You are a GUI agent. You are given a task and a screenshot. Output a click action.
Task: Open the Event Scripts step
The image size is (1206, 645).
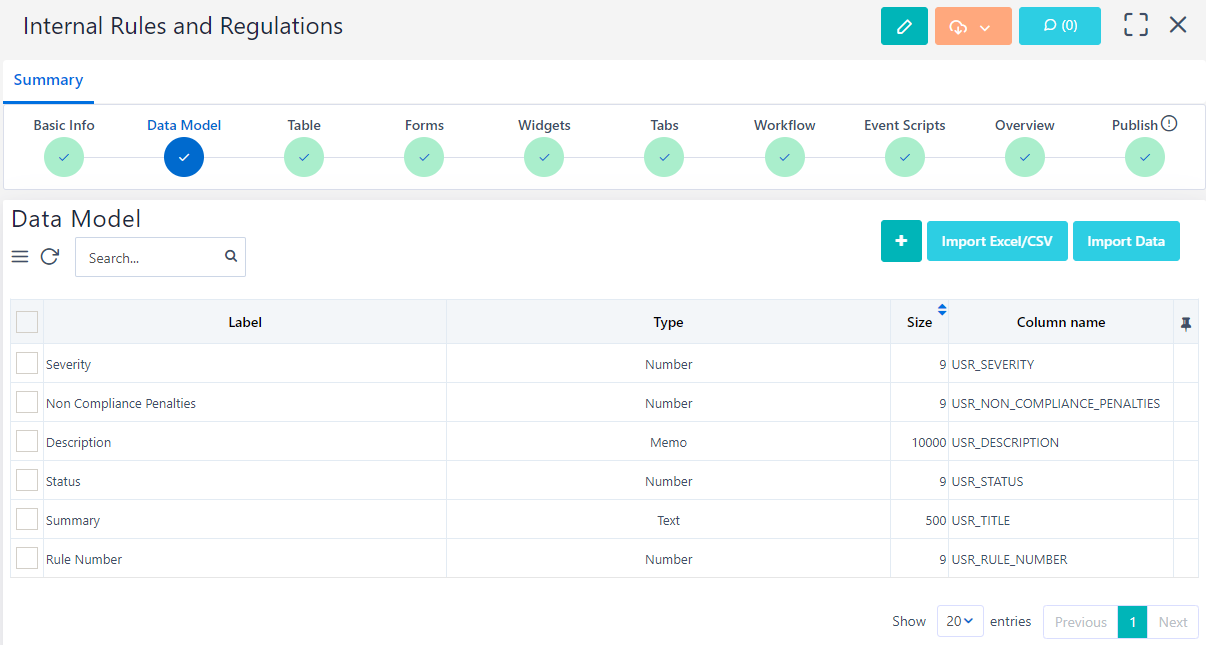(904, 156)
